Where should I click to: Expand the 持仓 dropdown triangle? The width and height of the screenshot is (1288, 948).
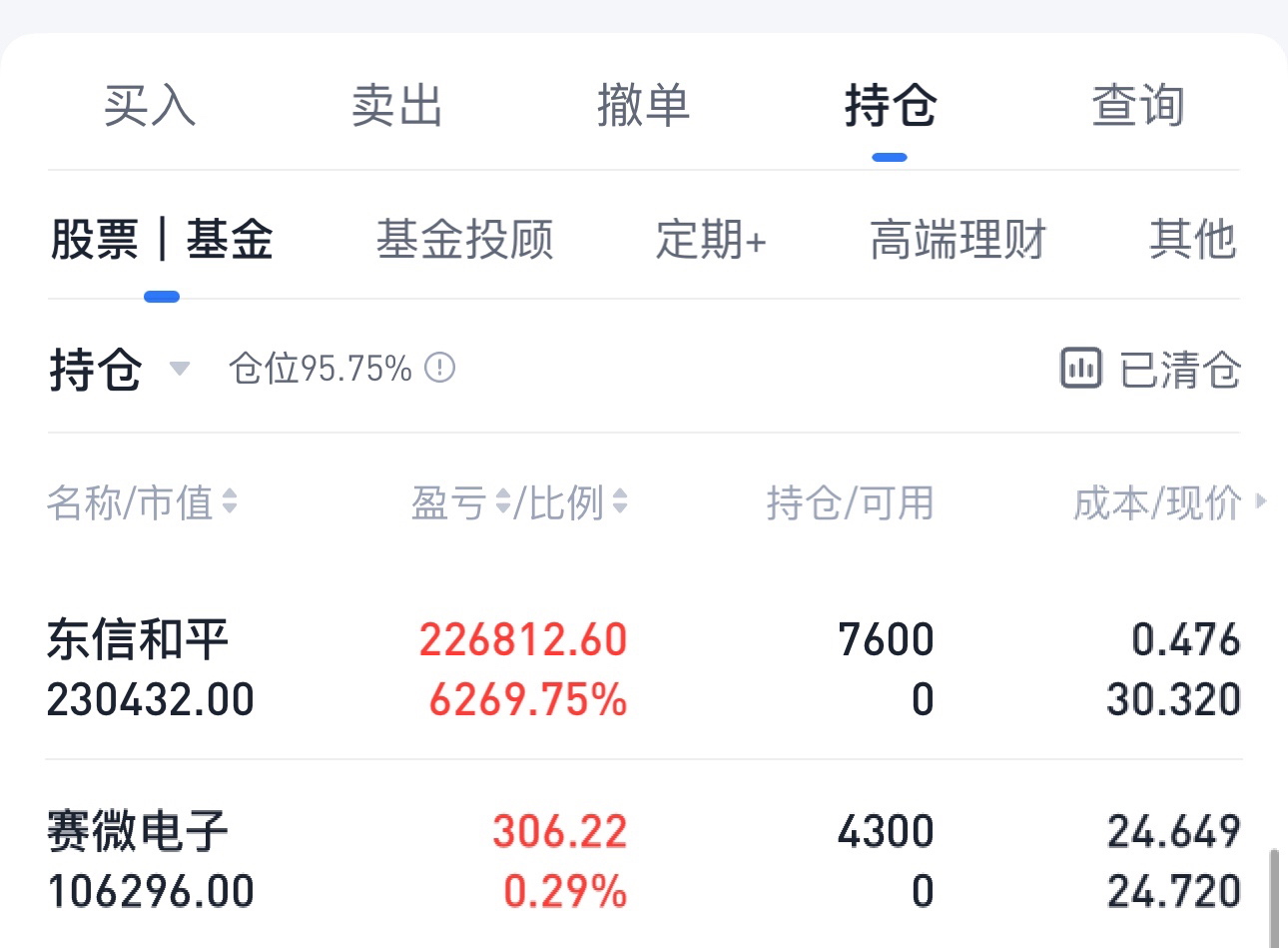point(180,369)
